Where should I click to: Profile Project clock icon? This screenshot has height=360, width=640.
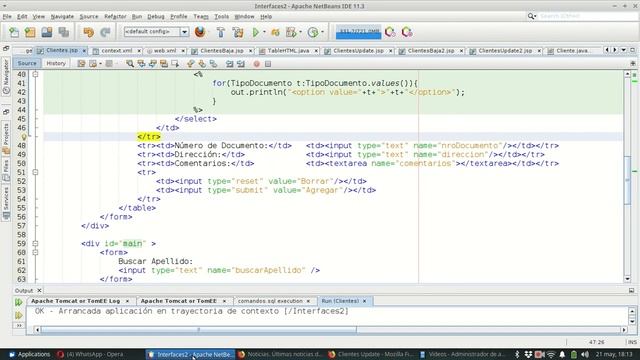coord(313,32)
